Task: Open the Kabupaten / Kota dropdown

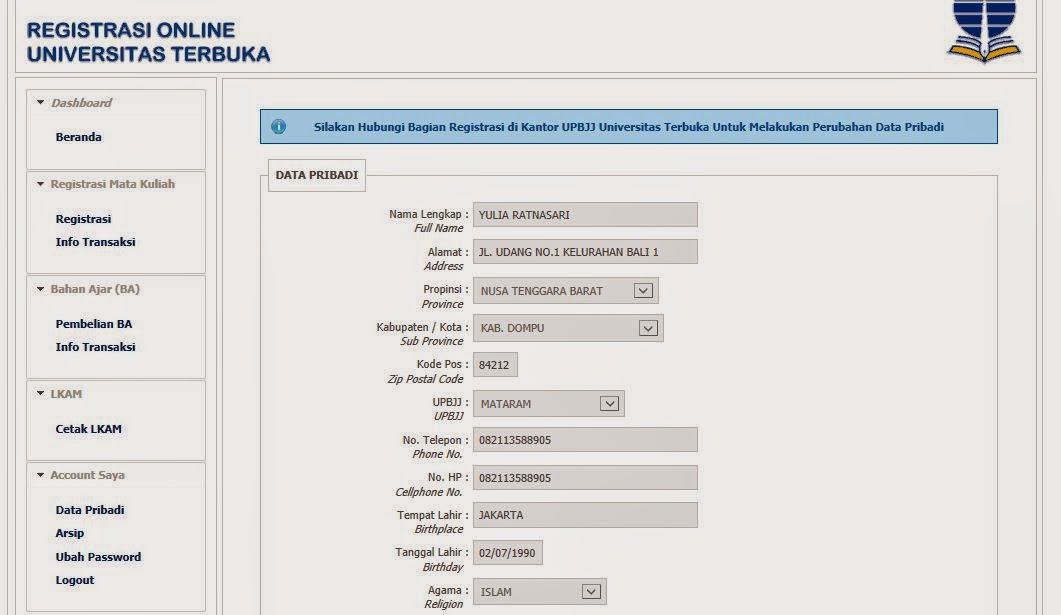Action: pos(647,327)
